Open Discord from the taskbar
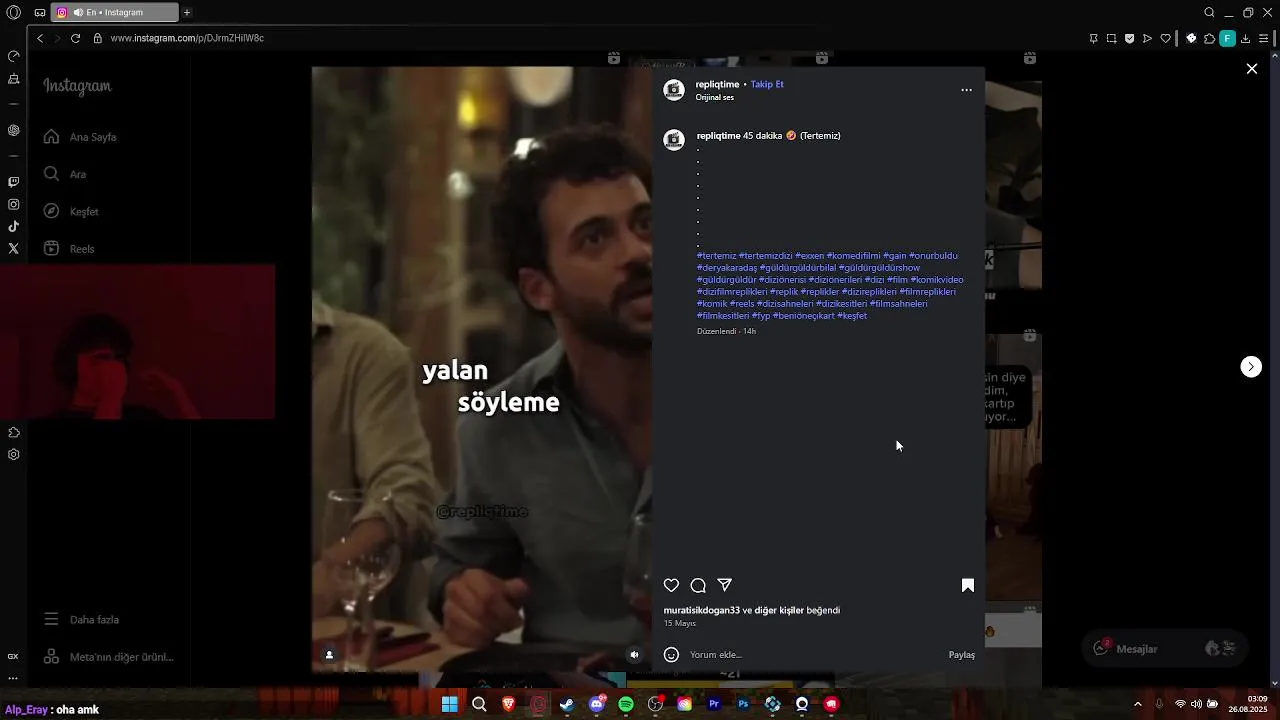Image resolution: width=1280 pixels, height=720 pixels. [x=597, y=704]
